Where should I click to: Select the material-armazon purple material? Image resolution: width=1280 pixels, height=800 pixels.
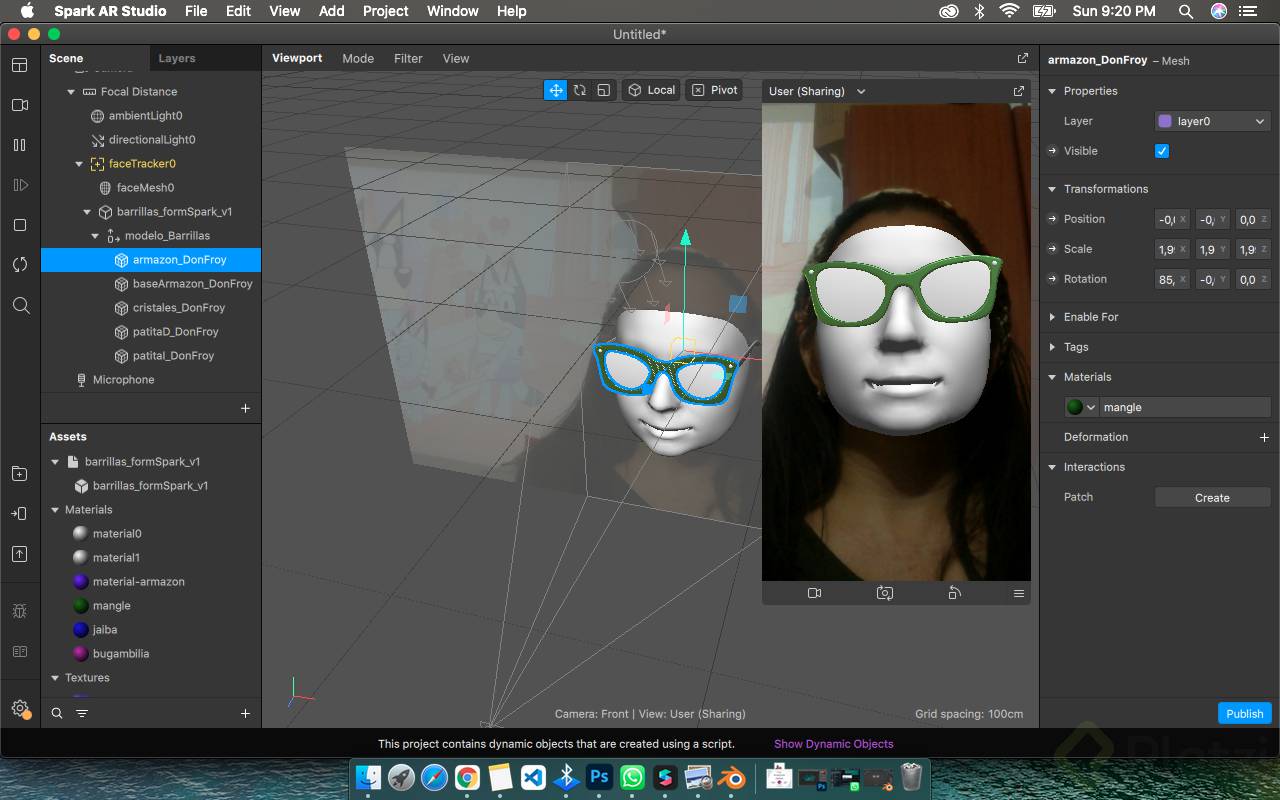click(138, 582)
